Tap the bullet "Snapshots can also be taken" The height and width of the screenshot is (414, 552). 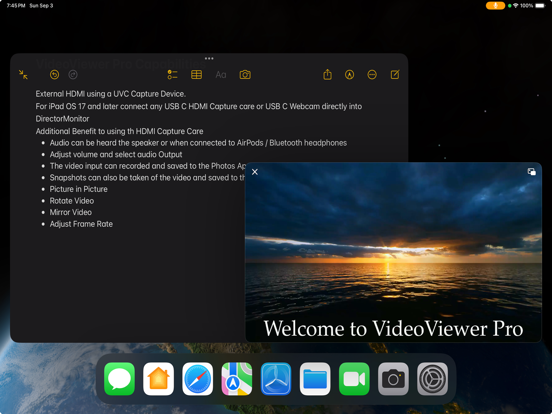click(x=148, y=178)
